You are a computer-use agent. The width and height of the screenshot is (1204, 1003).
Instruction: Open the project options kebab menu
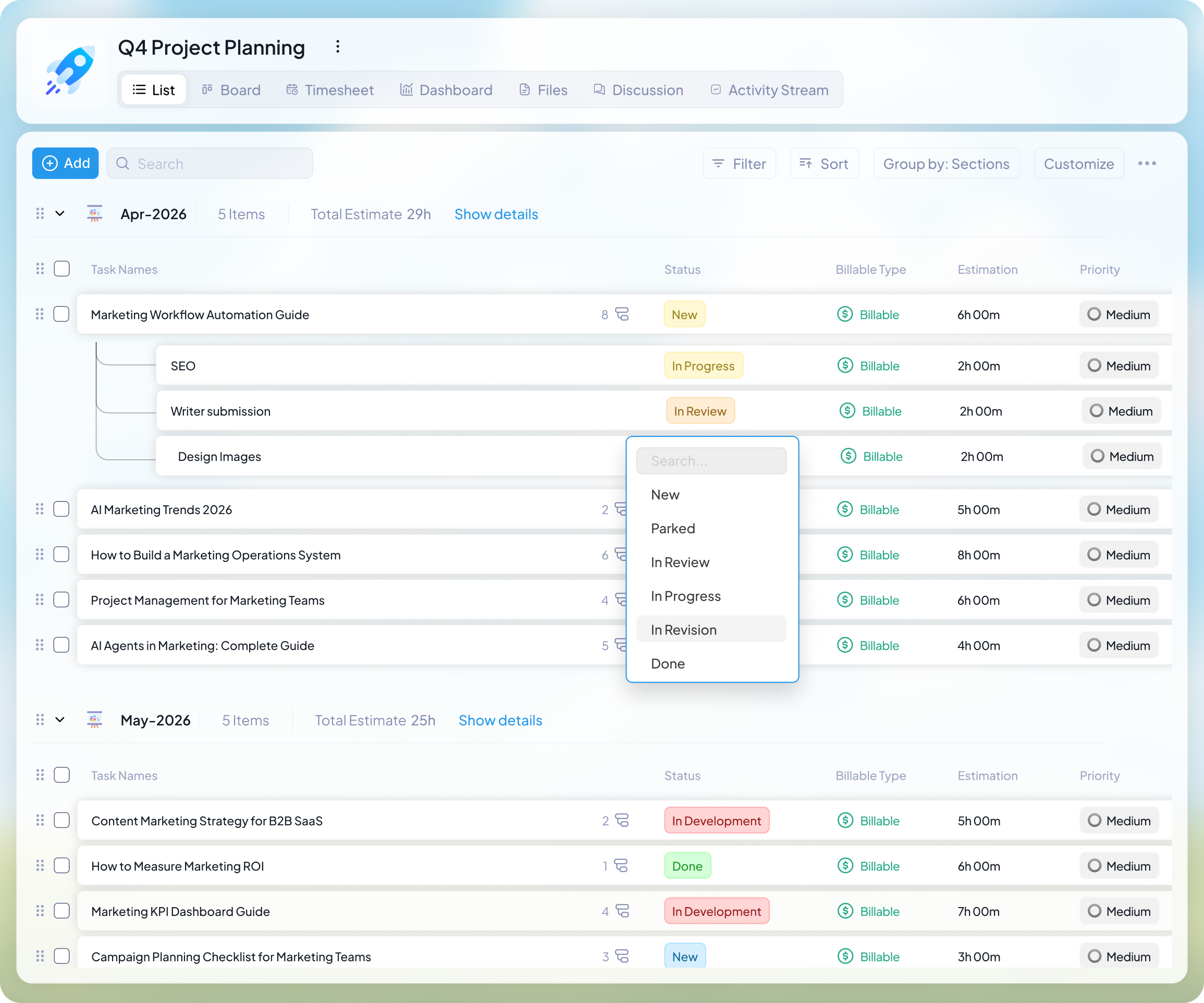(x=338, y=46)
